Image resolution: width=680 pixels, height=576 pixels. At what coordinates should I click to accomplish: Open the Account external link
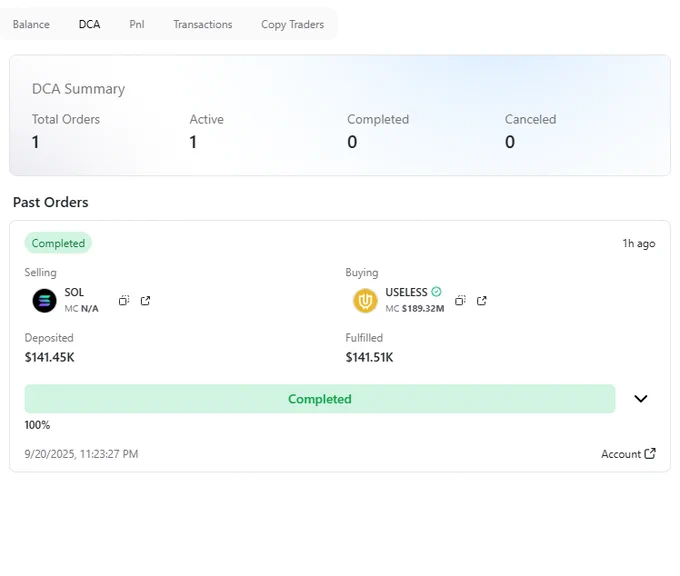(x=628, y=454)
